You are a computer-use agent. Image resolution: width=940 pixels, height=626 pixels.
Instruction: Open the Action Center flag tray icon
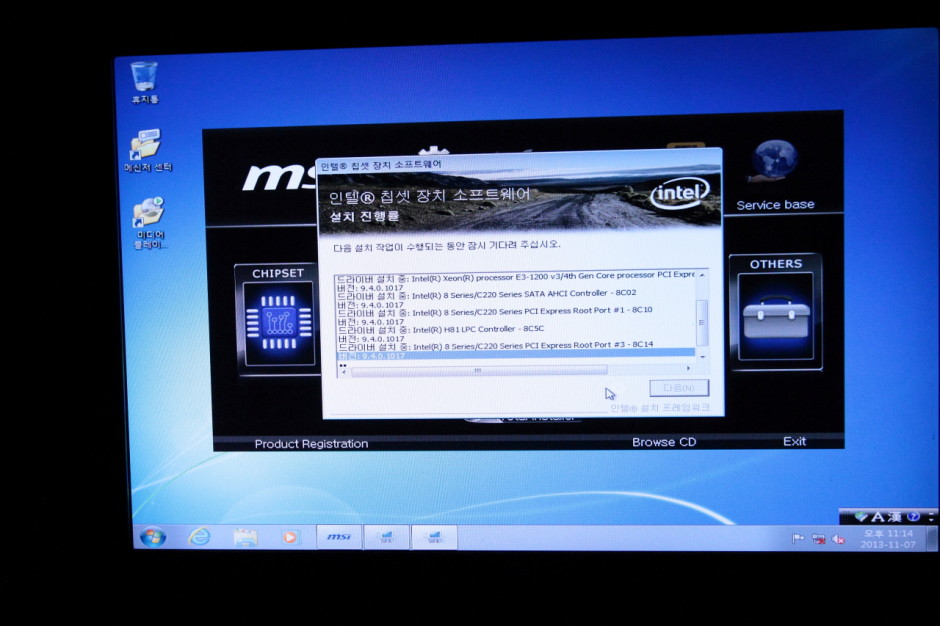click(x=798, y=538)
